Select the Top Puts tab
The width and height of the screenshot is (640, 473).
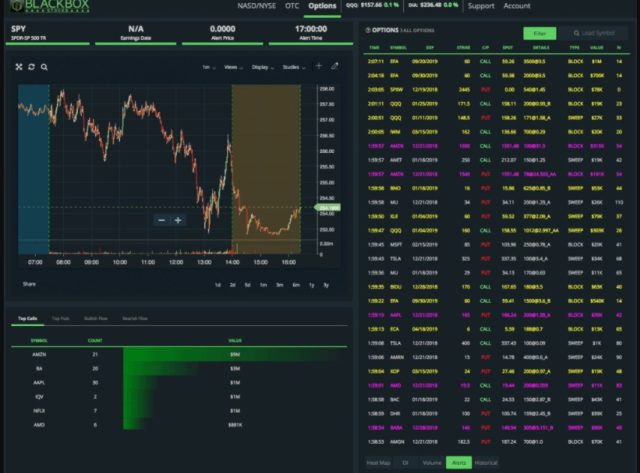point(60,318)
